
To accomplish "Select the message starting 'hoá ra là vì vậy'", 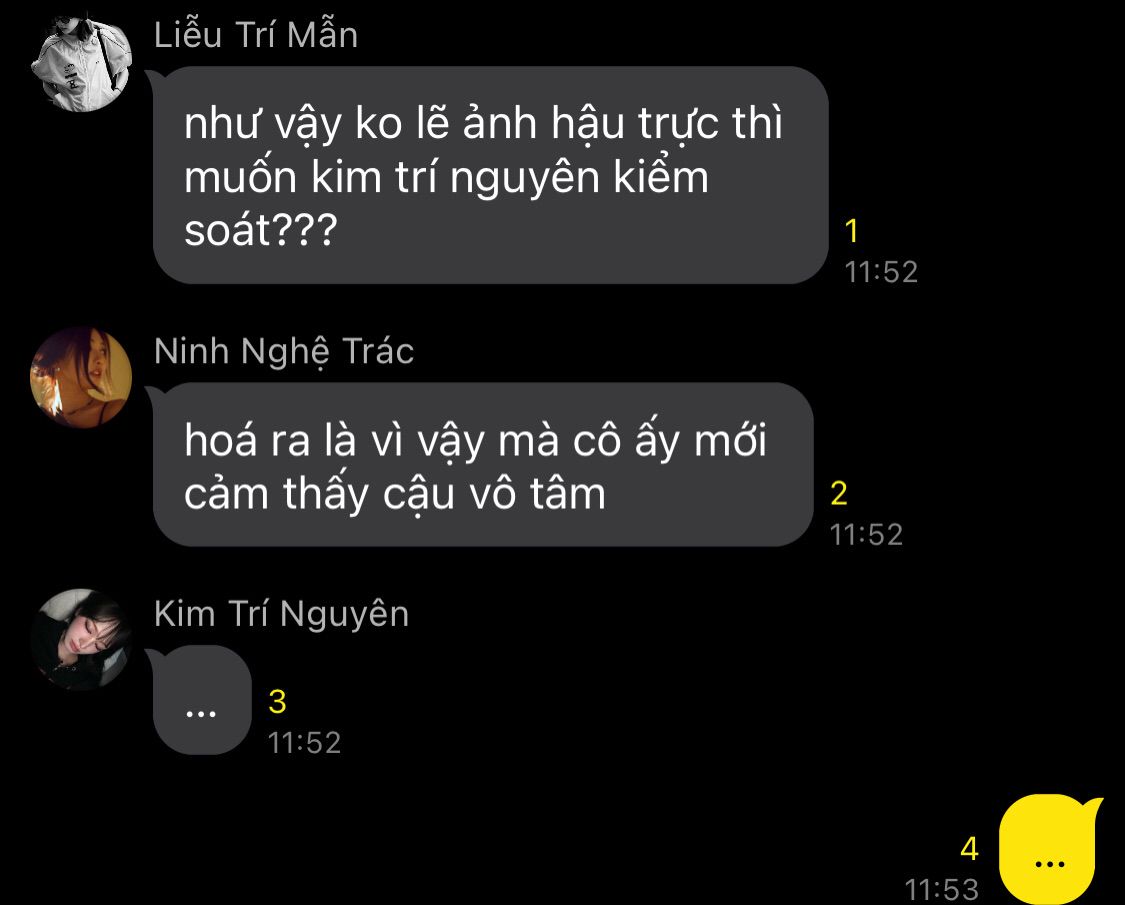I will coord(483,464).
